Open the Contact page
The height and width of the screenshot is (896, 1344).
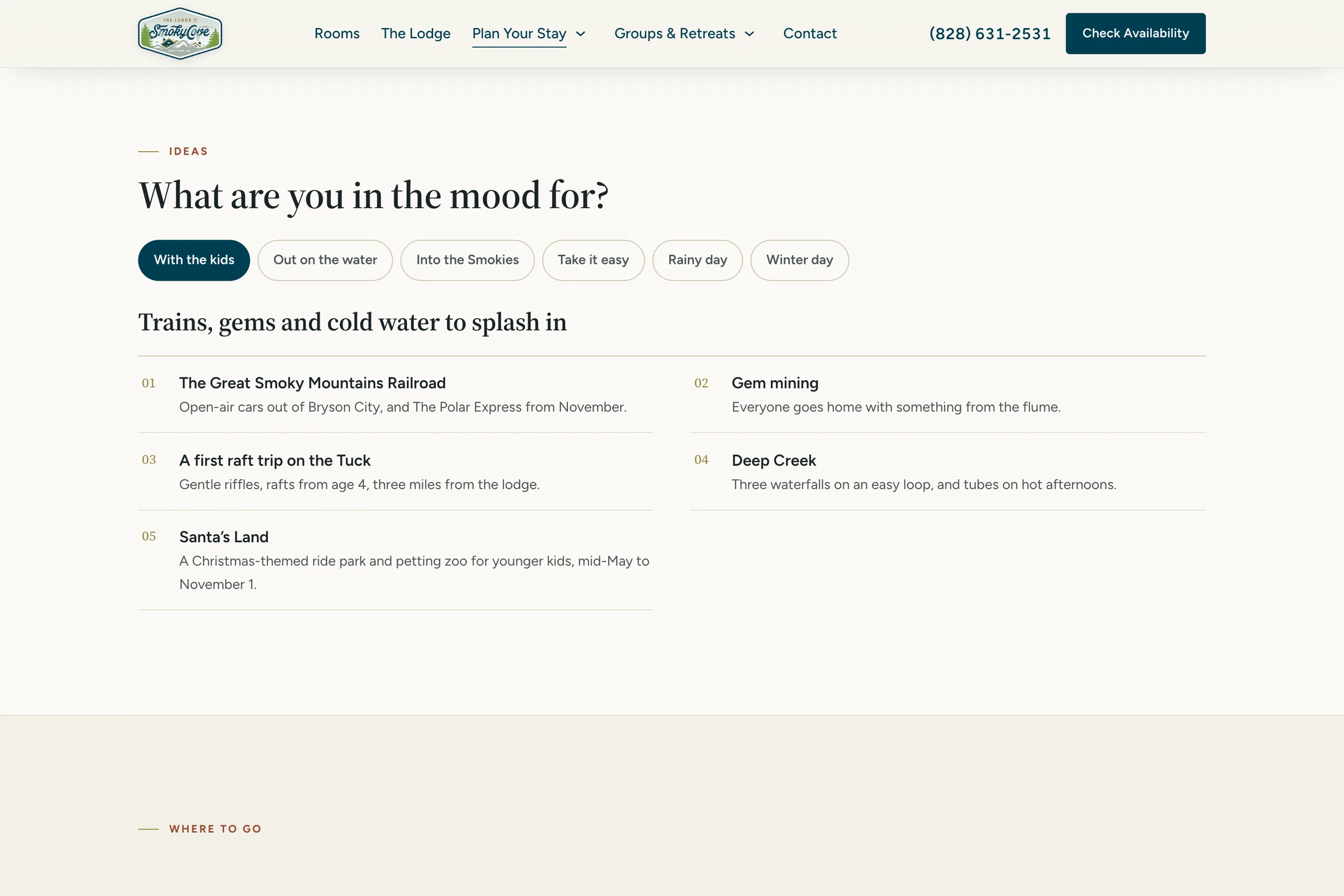(x=809, y=34)
